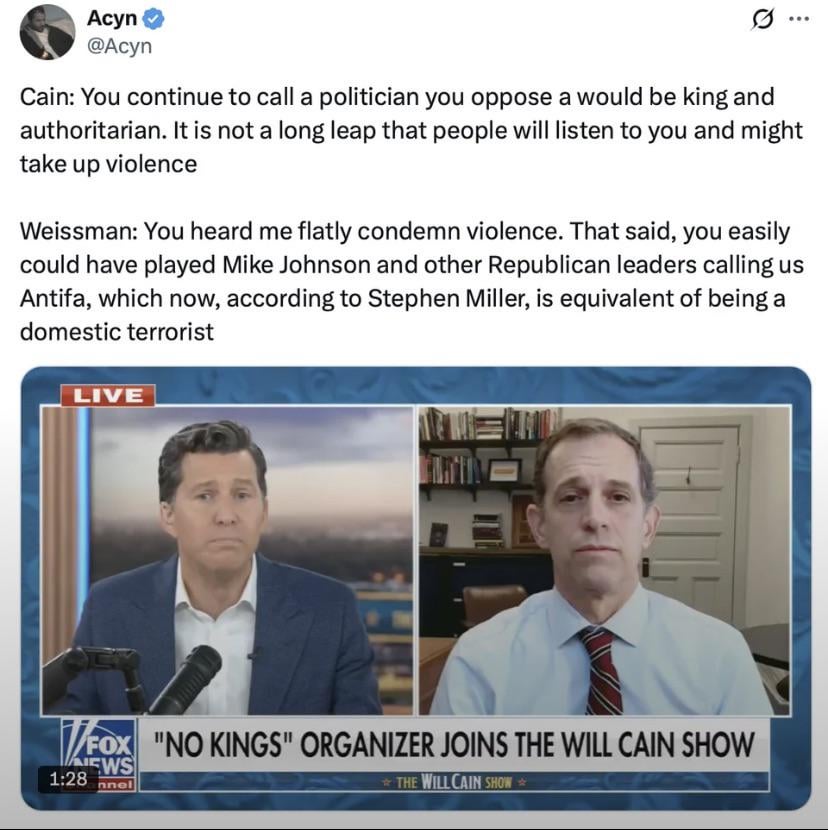Open the three-dot more options menu
Screen dimensions: 828x830
click(799, 19)
